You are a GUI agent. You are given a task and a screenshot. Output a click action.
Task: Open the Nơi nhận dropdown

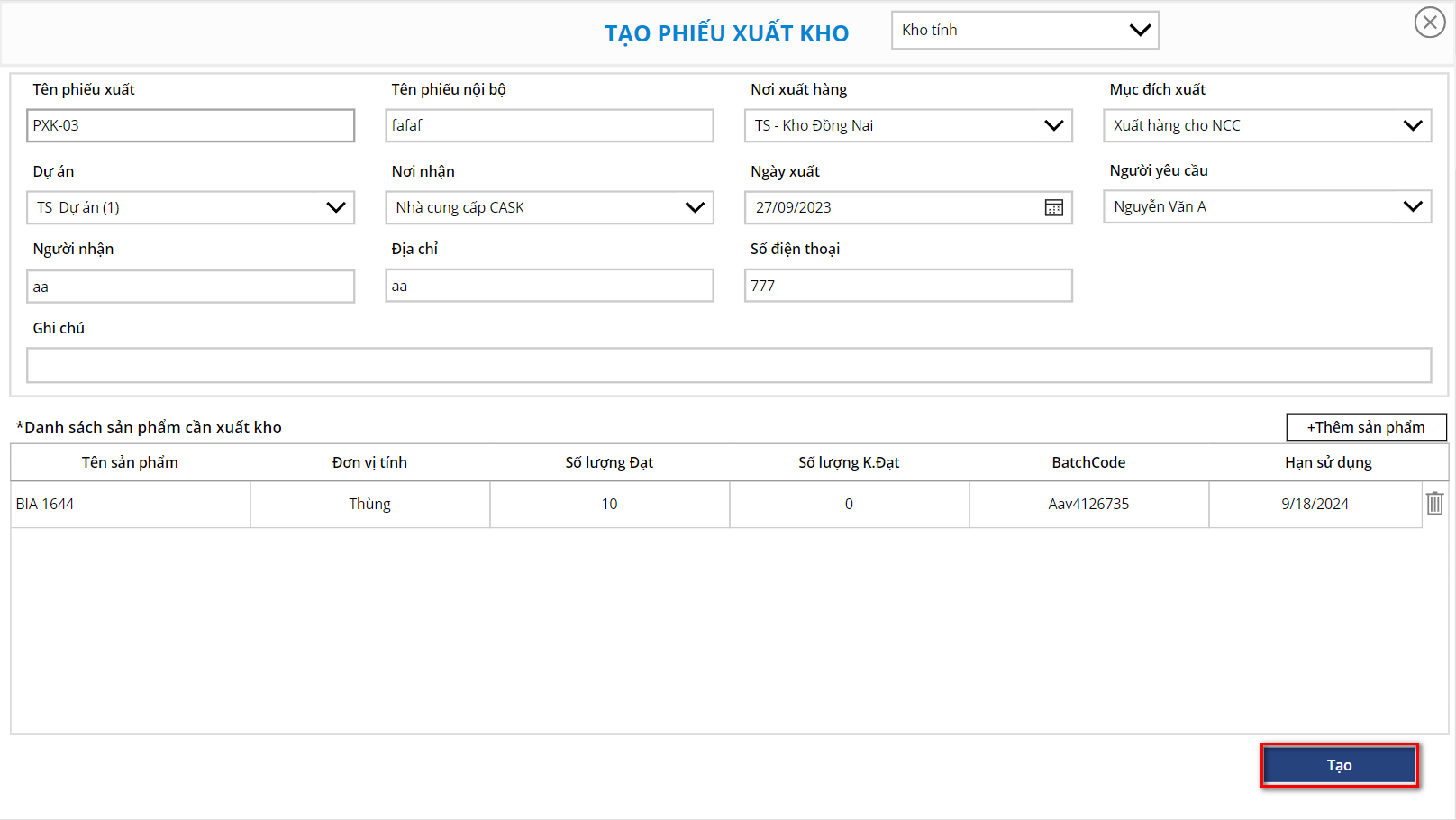[x=549, y=208]
